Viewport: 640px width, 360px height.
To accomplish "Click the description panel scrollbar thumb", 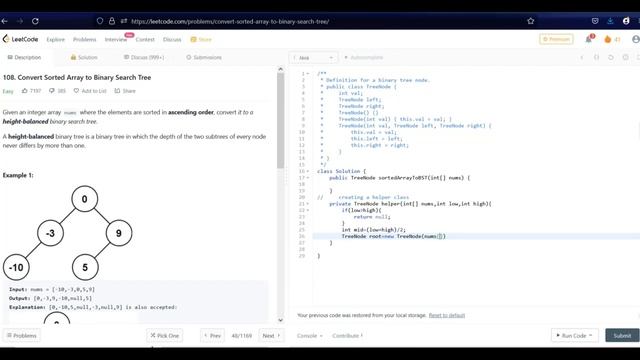I will coord(280,120).
